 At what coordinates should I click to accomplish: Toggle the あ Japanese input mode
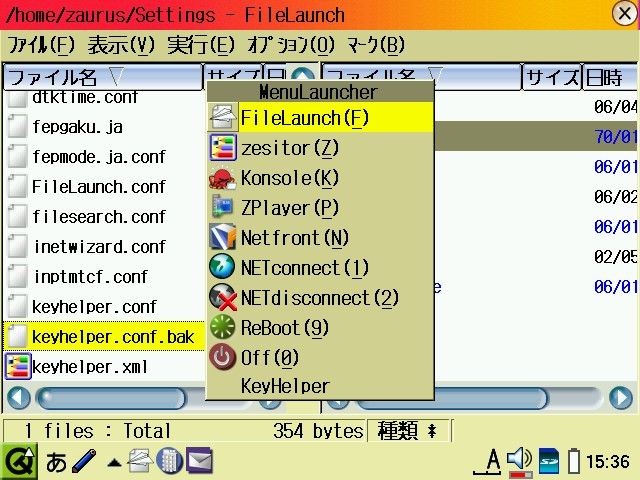pyautogui.click(x=56, y=462)
